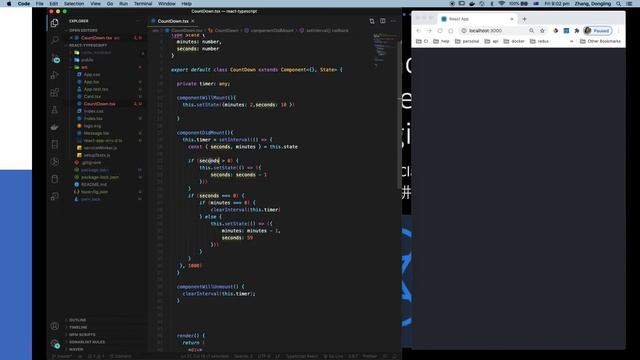
Task: Collapse the OPEN EDITORS section
Action: coord(82,30)
